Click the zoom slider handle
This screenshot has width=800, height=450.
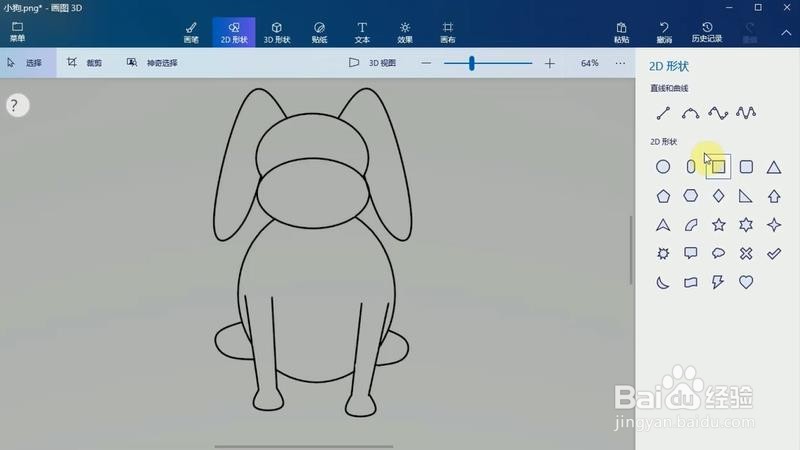tap(472, 63)
